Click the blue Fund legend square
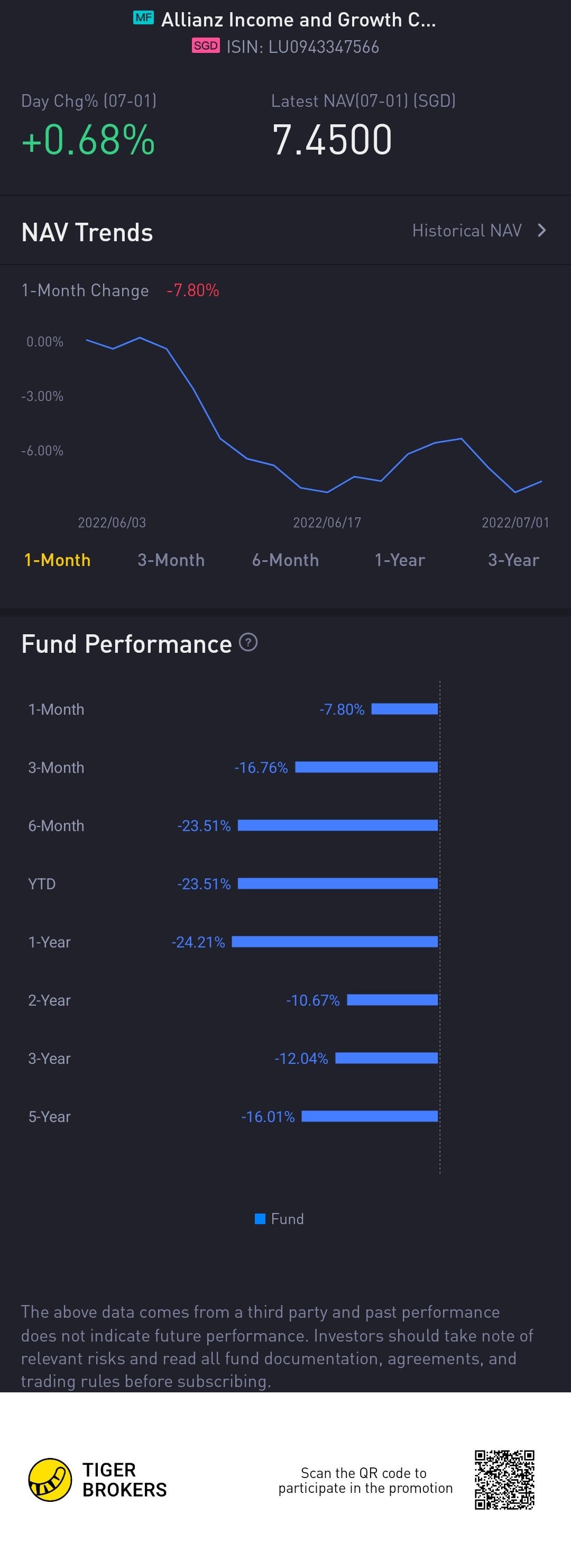The height and width of the screenshot is (1568, 571). point(260,1219)
